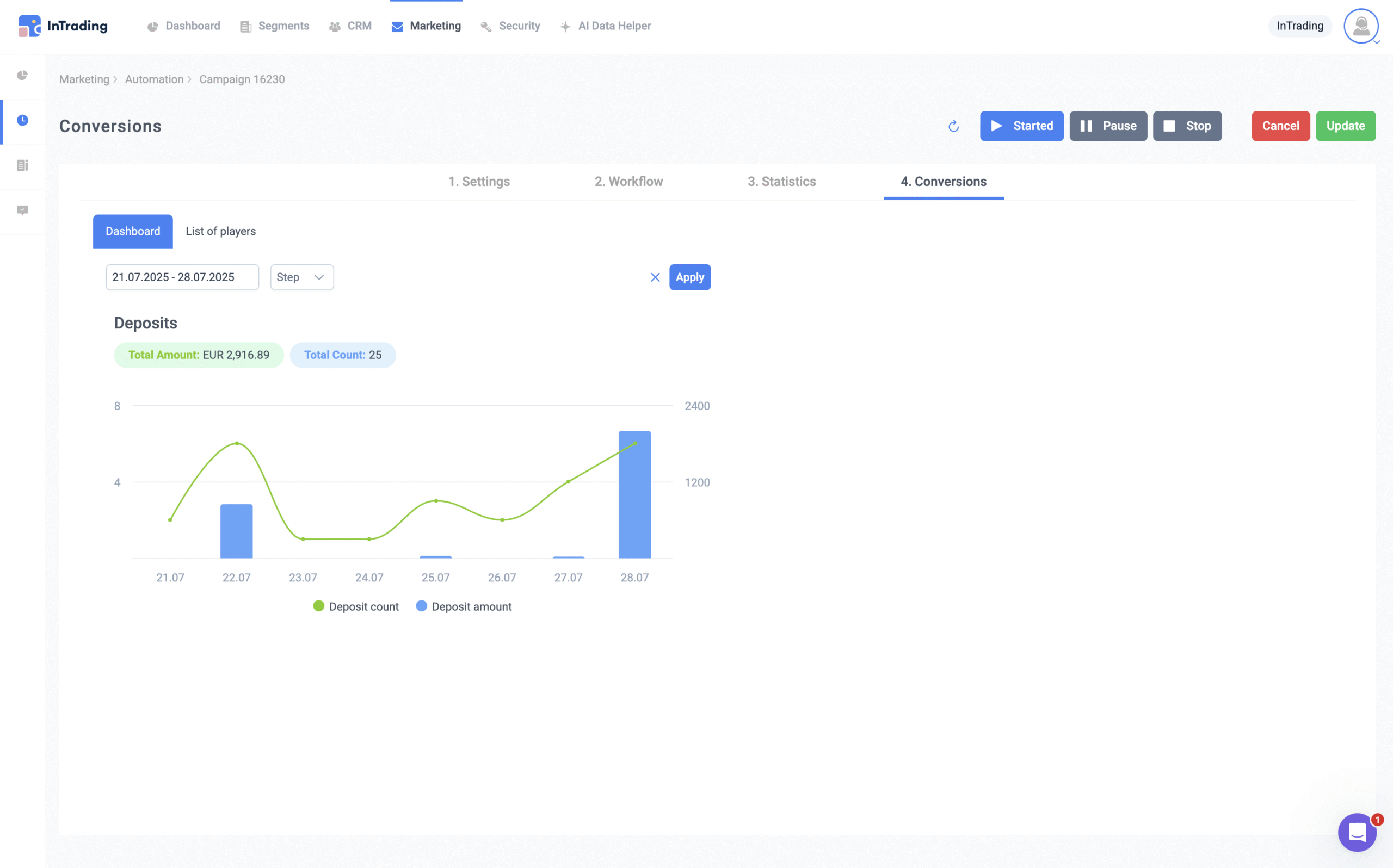This screenshot has height=868, width=1393.
Task: Click the Deposits heading
Action: coord(146,323)
